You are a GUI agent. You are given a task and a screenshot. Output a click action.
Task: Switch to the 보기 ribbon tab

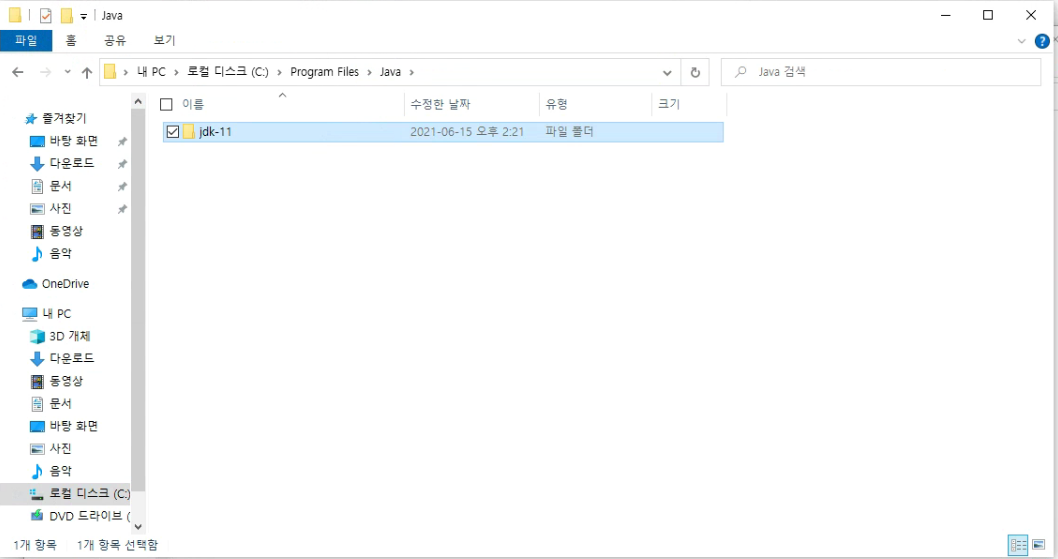[x=164, y=41]
